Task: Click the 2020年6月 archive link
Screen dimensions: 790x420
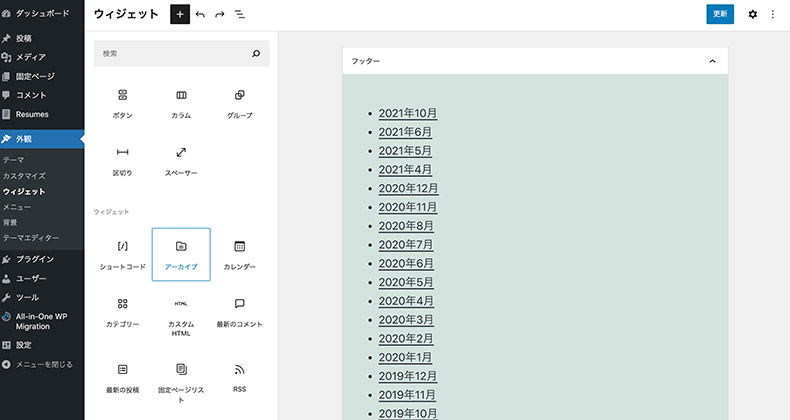Action: point(406,263)
